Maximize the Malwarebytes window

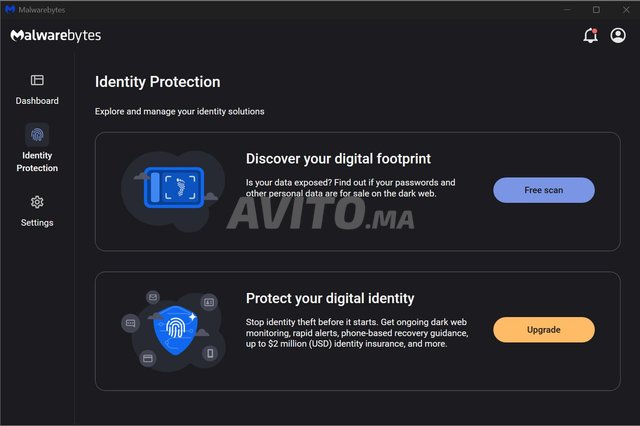point(596,9)
